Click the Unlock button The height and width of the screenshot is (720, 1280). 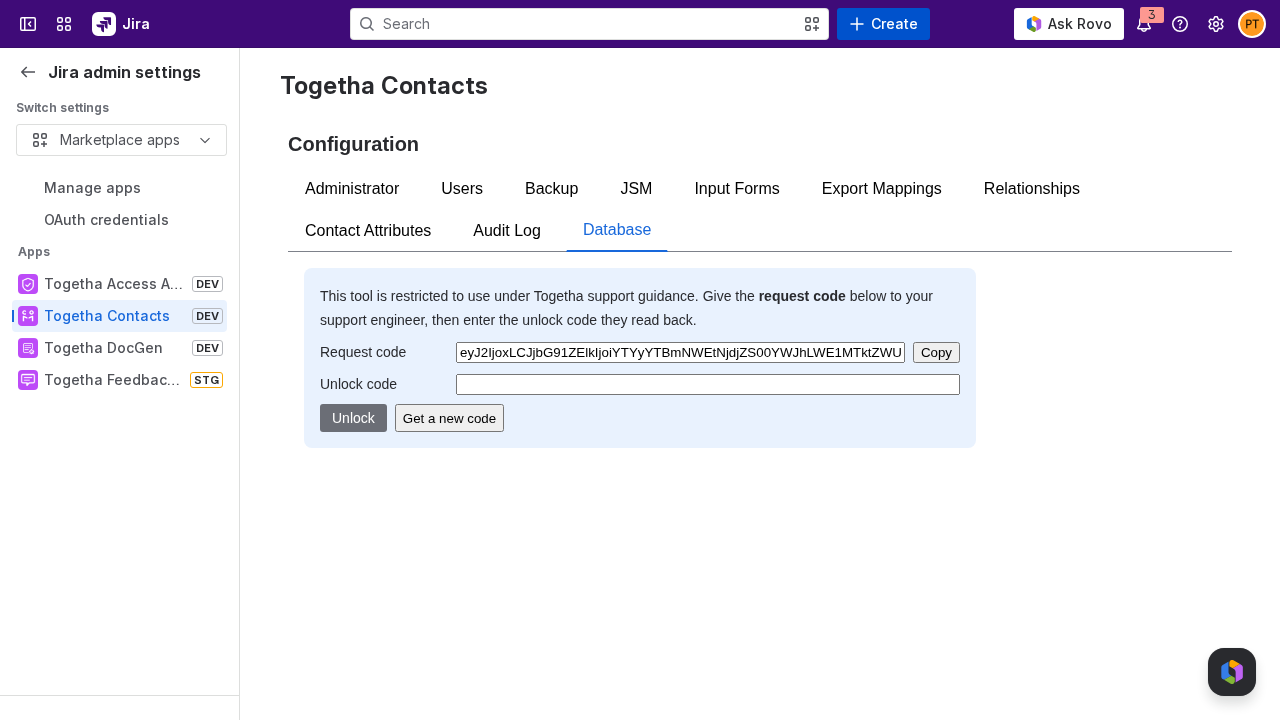(x=353, y=418)
